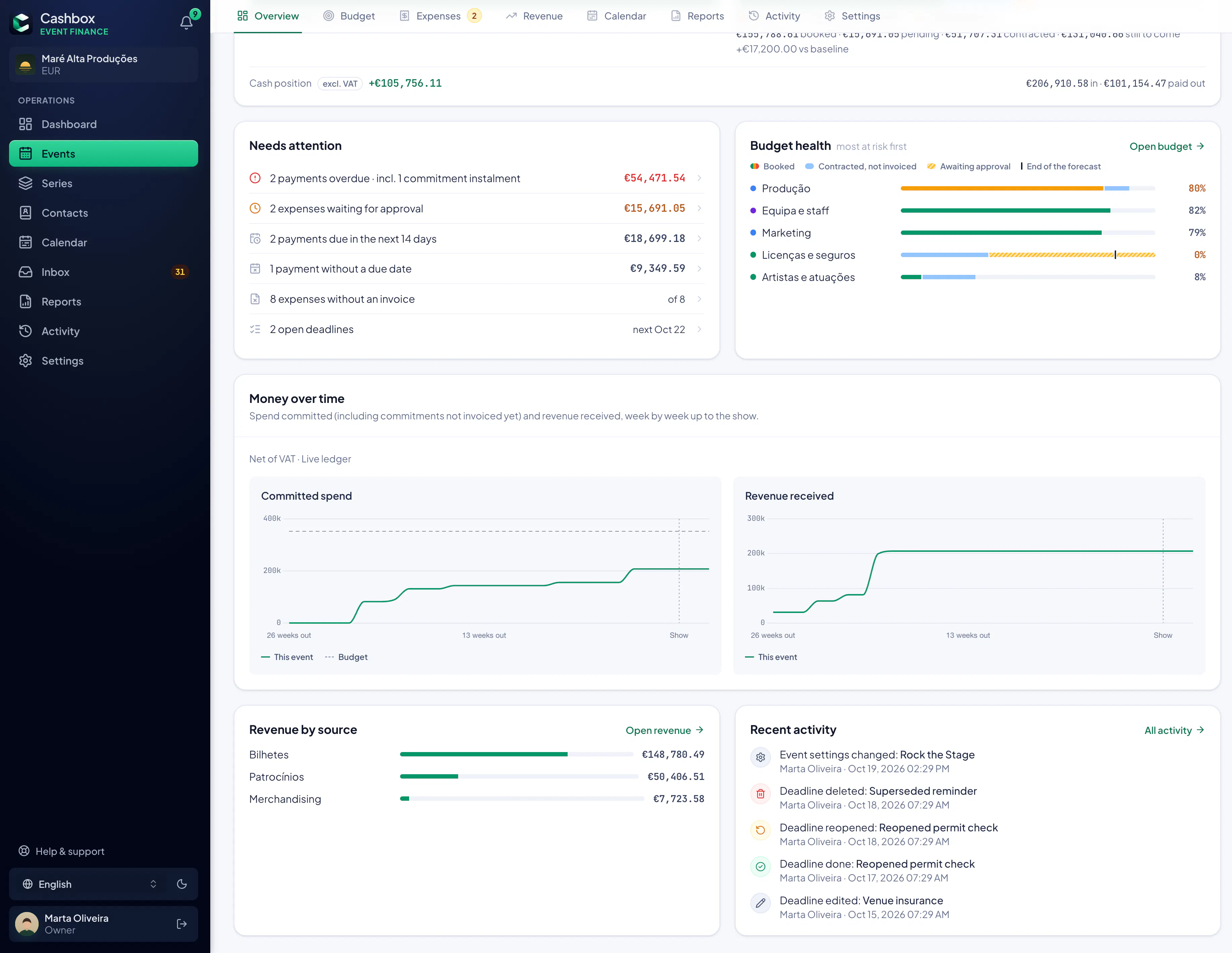
Task: Switch to the Budget tab
Action: pyautogui.click(x=349, y=16)
